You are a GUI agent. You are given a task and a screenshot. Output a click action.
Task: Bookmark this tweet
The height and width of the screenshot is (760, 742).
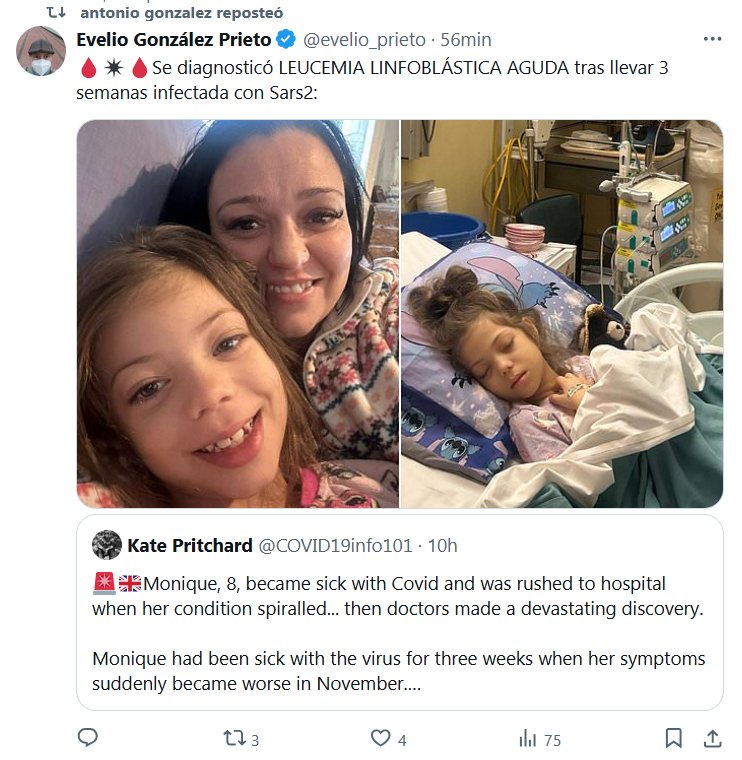pos(674,738)
